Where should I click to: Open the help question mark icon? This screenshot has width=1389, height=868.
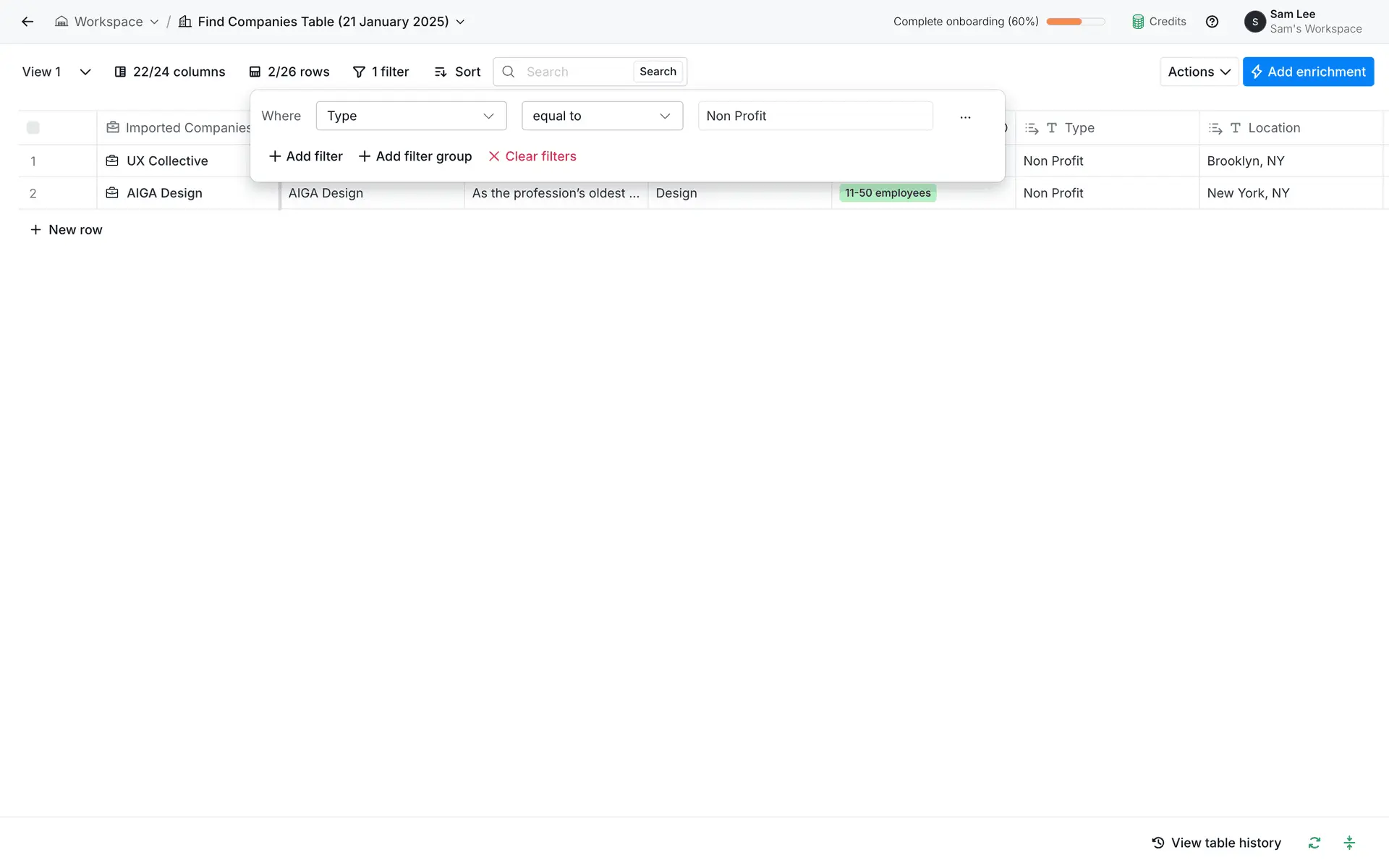[1212, 22]
